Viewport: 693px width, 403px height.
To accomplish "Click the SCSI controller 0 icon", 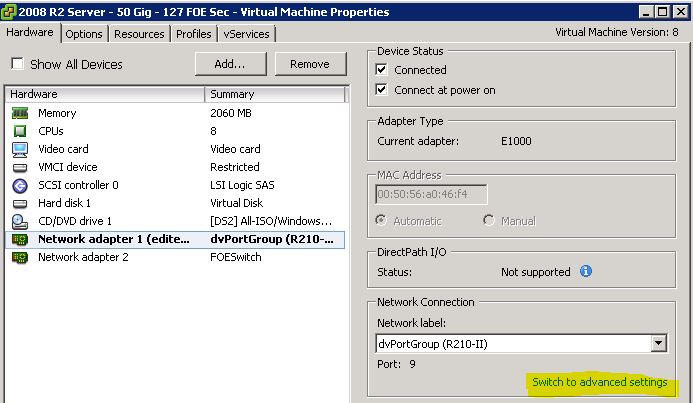I will point(20,186).
